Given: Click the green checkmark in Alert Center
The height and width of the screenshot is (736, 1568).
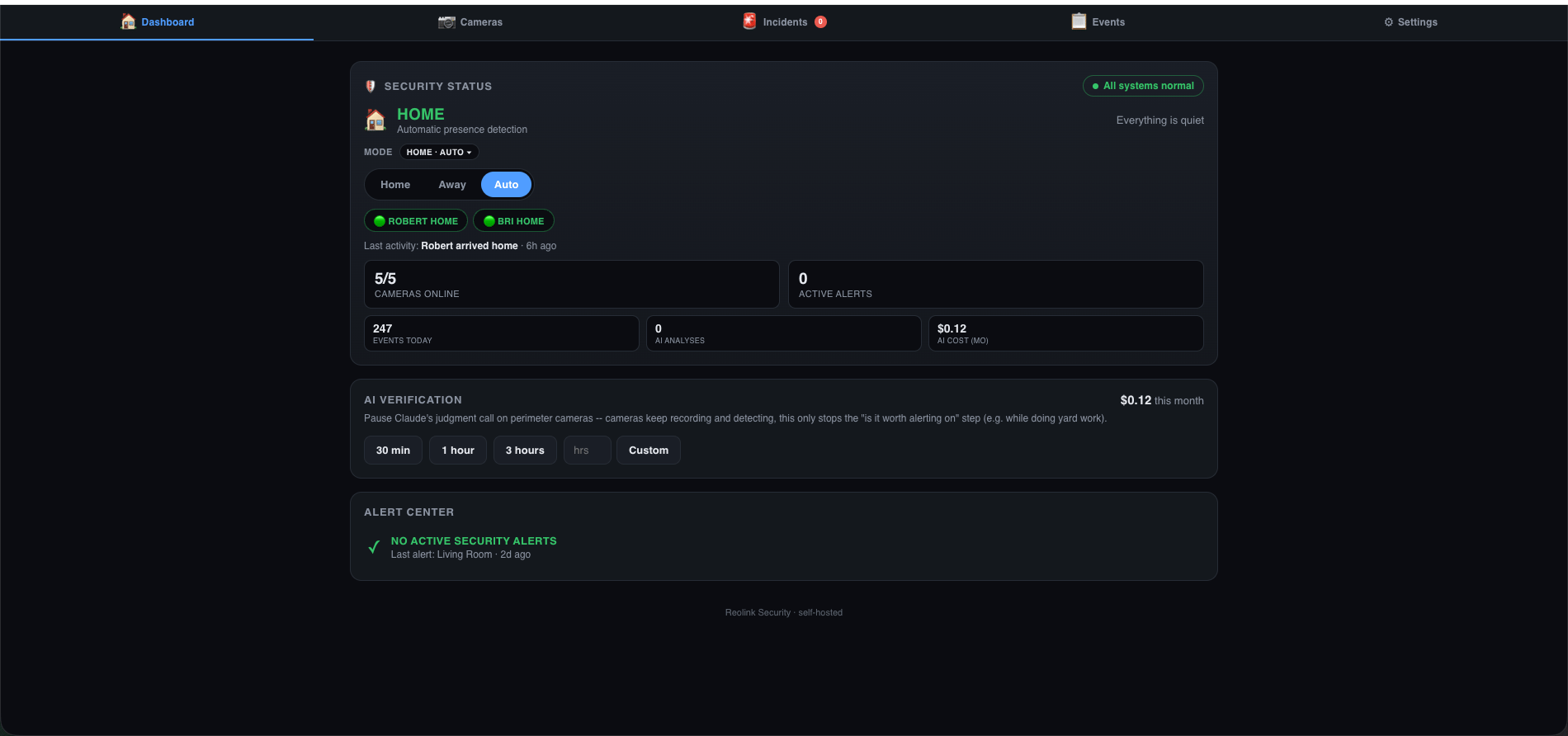Looking at the screenshot, I should [x=374, y=547].
